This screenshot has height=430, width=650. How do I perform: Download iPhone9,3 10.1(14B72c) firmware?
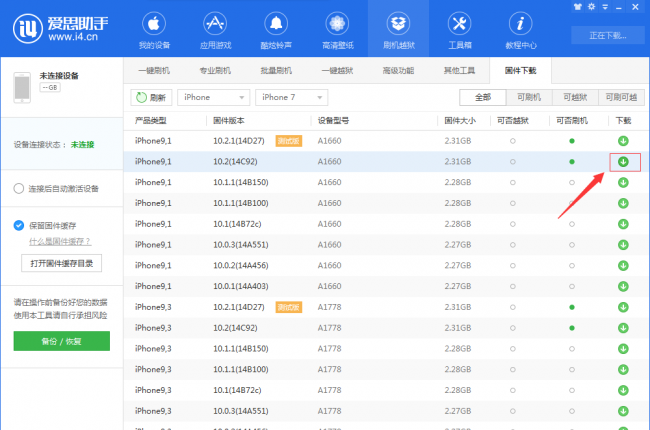point(623,390)
